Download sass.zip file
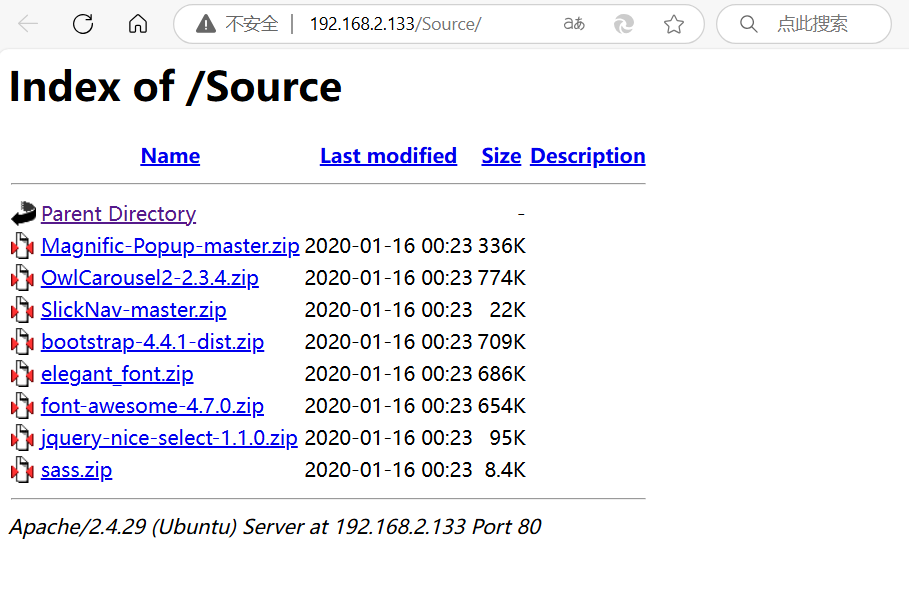 (77, 469)
